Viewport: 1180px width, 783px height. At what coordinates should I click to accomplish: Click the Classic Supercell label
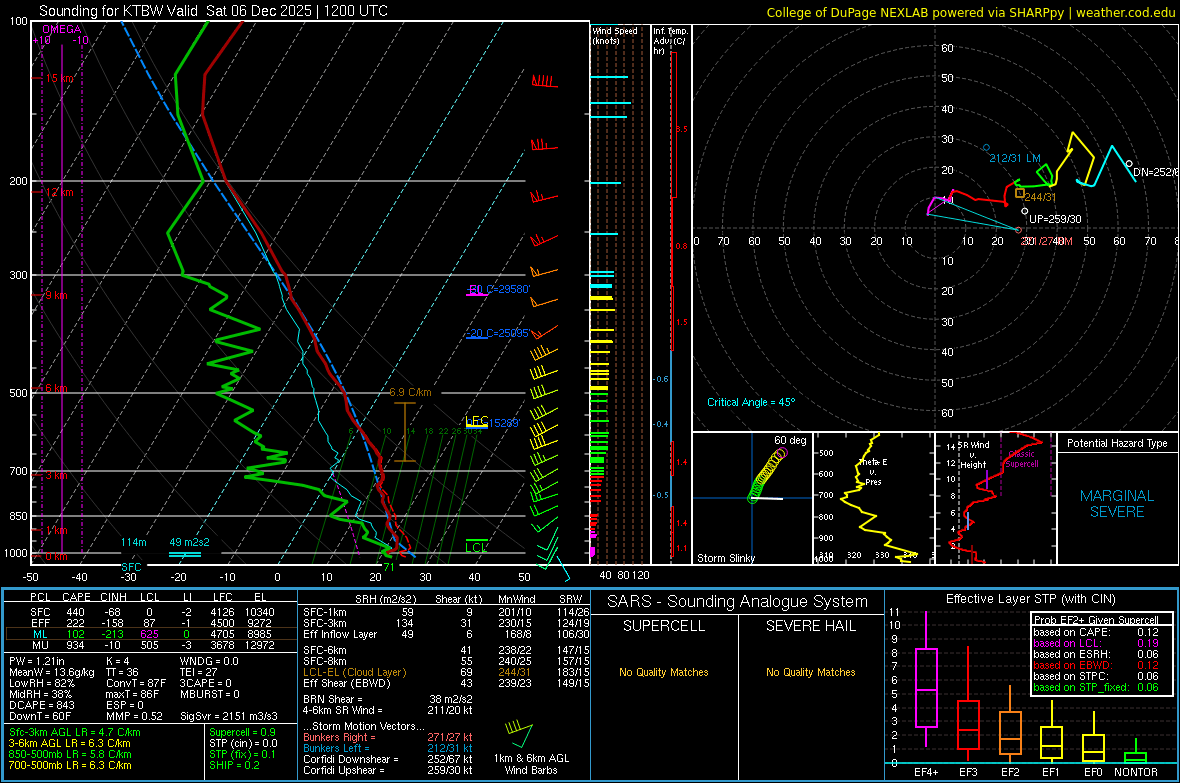tap(1022, 459)
